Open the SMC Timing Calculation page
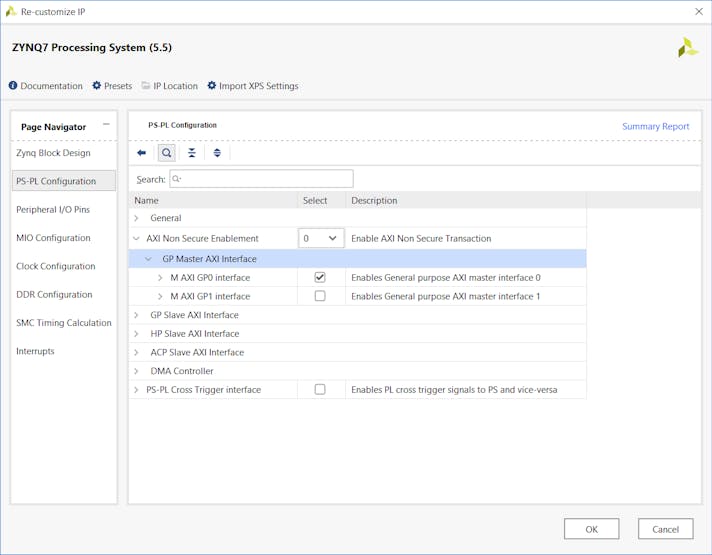Viewport: 712px width, 555px height. [64, 323]
